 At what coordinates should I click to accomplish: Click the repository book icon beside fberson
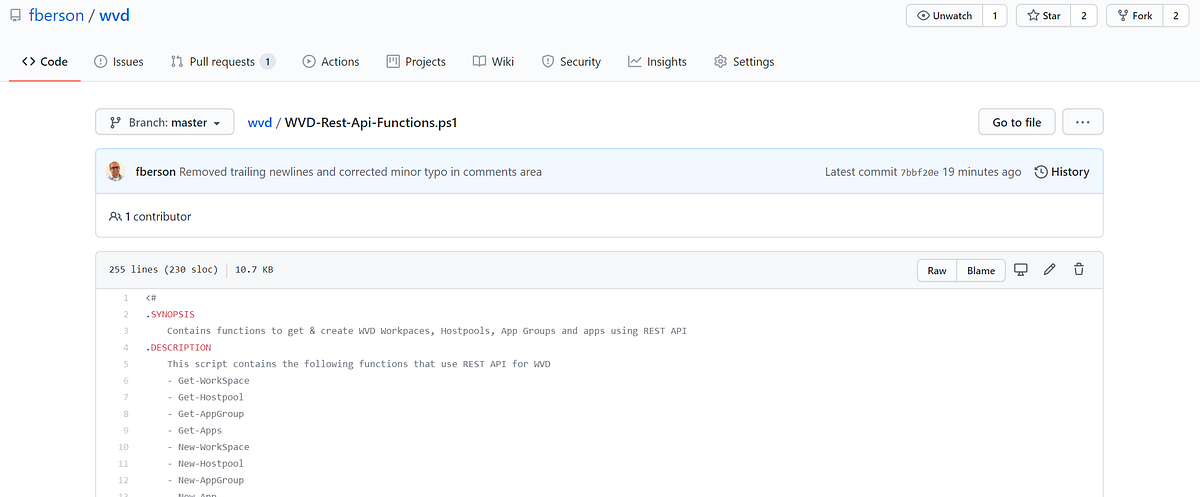15,16
